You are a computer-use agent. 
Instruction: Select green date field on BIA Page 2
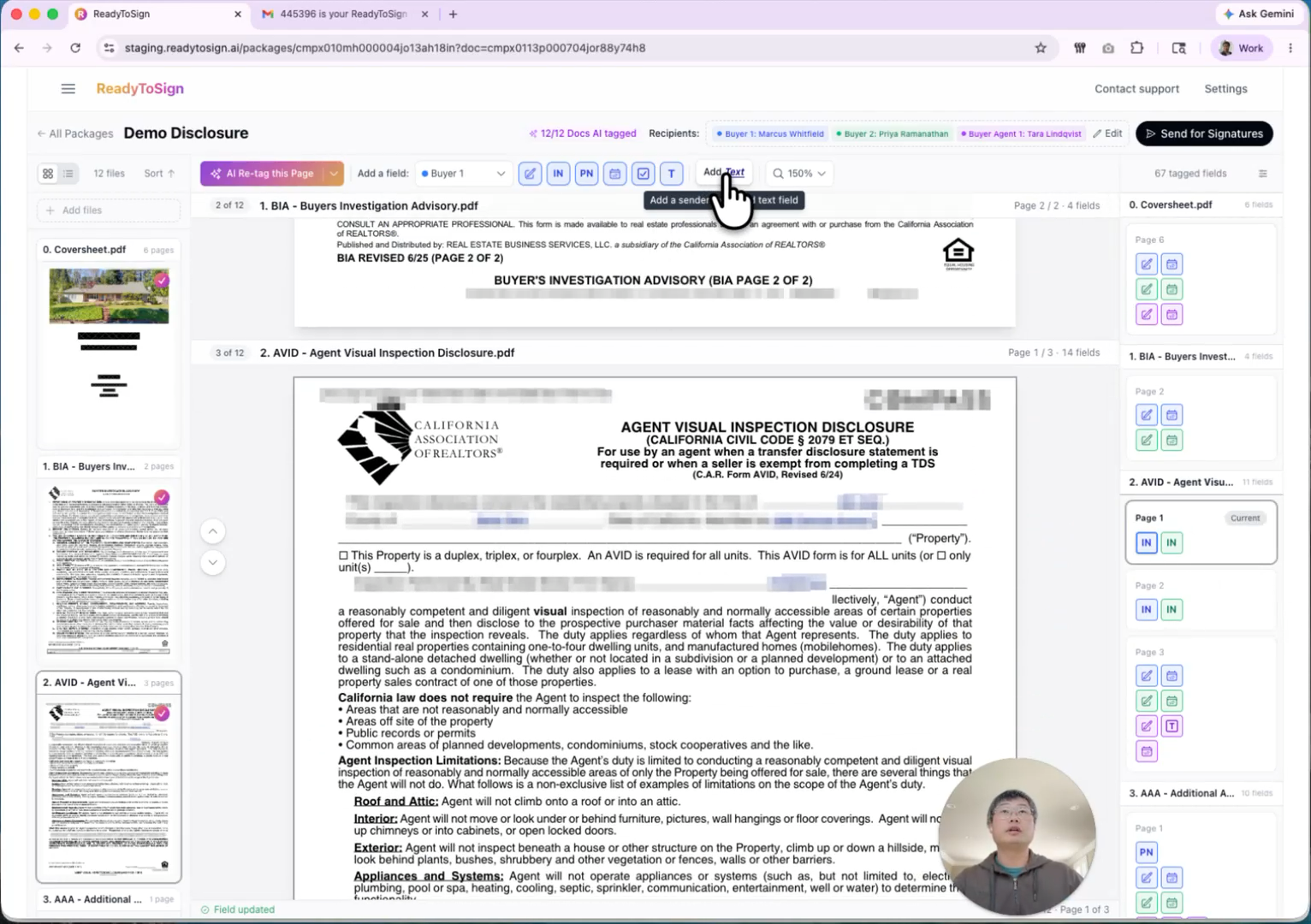point(1172,440)
